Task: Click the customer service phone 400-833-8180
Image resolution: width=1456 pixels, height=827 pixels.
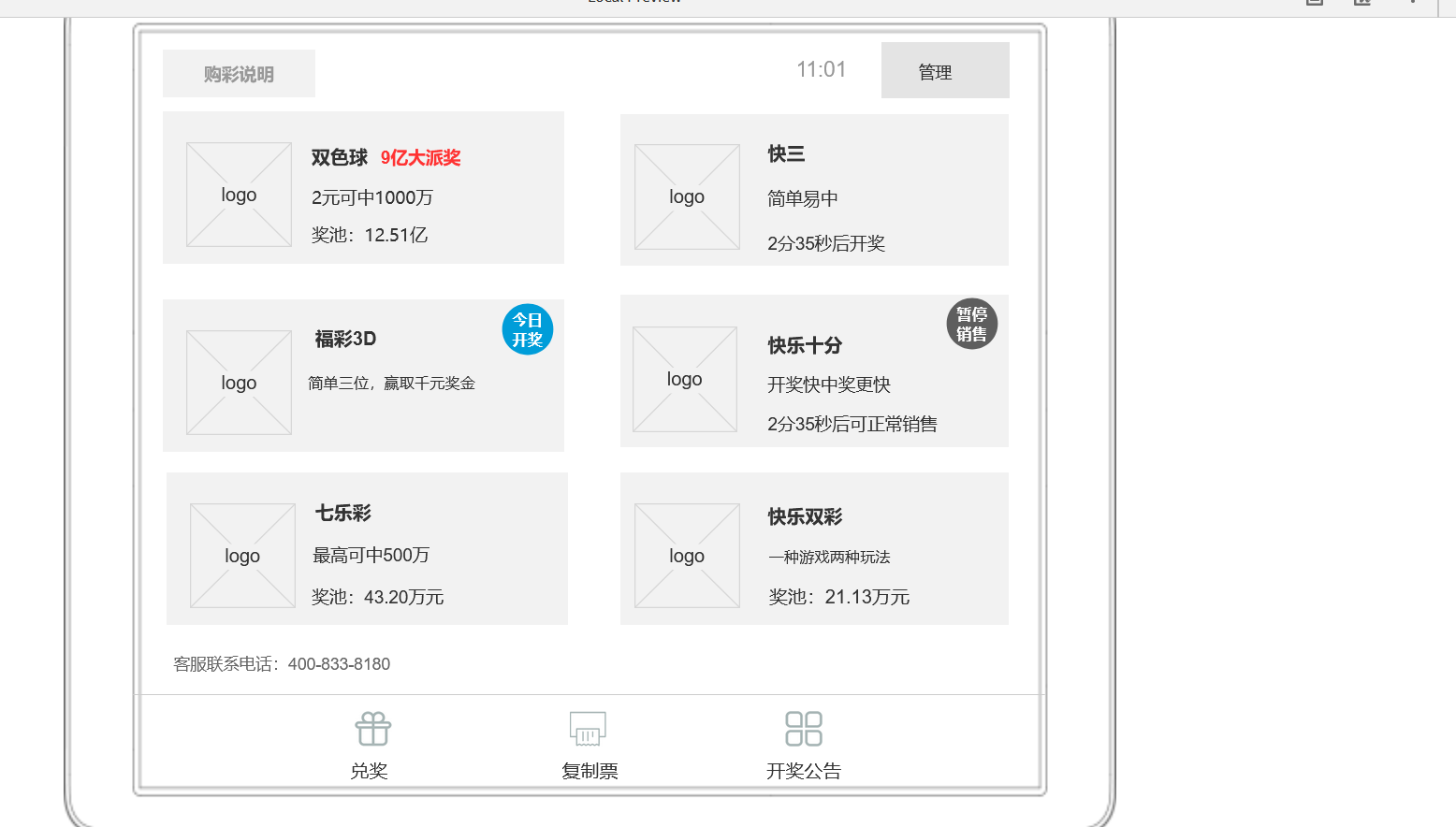Action: 339,664
